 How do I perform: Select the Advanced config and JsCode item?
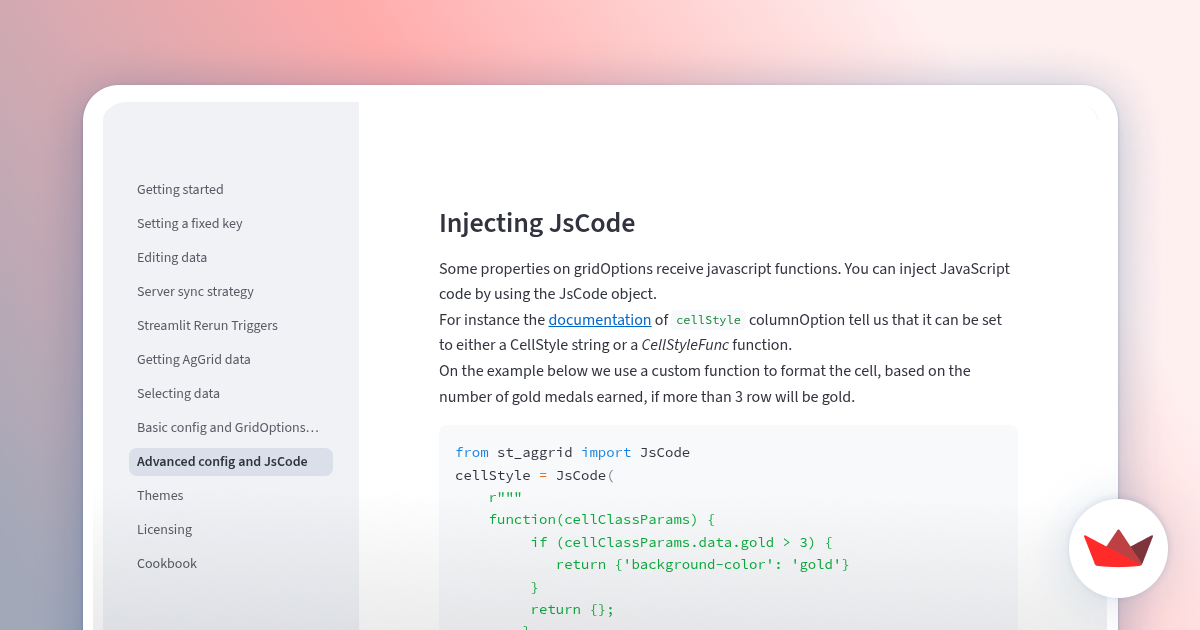point(223,461)
